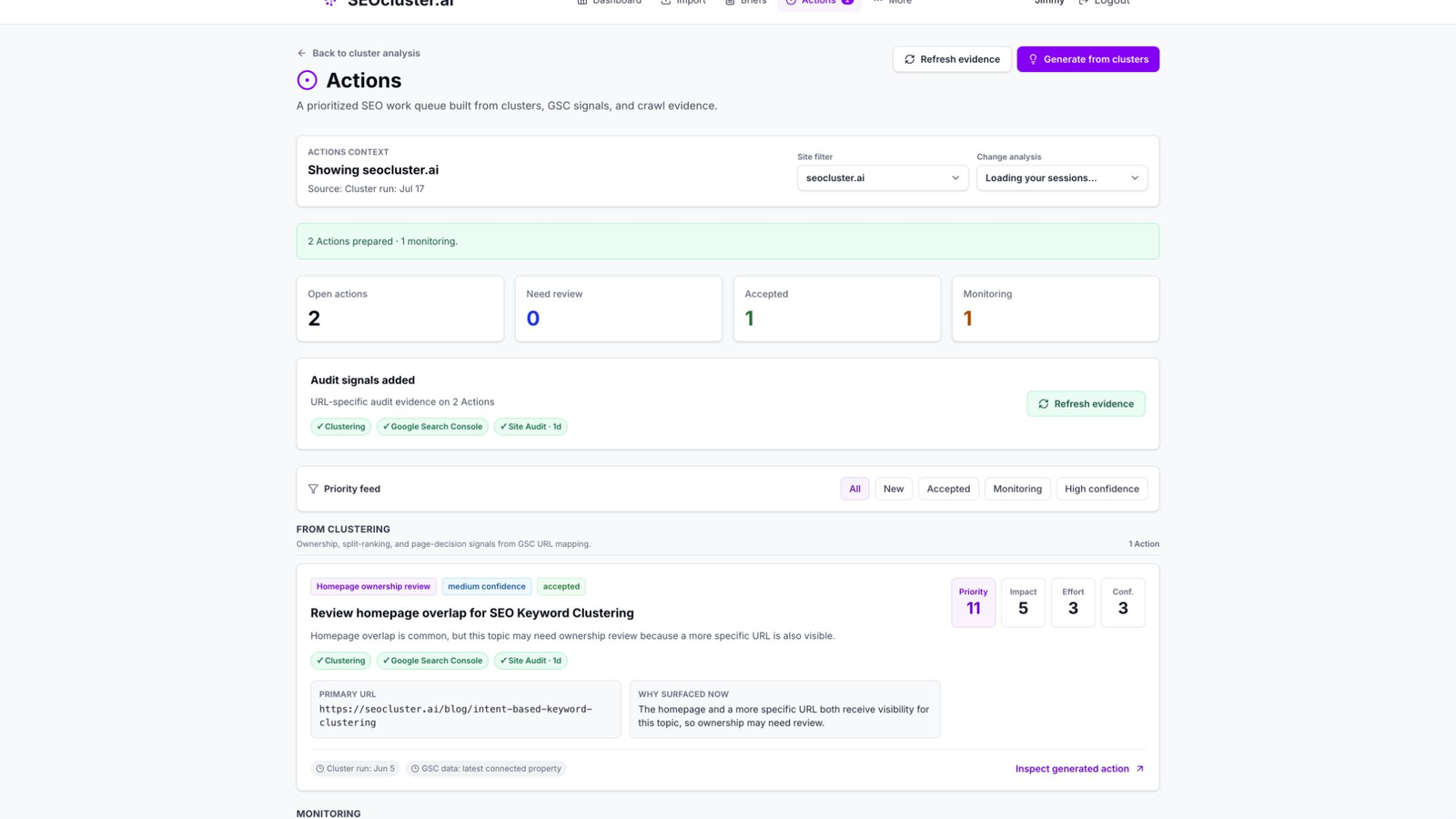Click 'Source: Cluster run: Jul 17' text
The image size is (1456, 819).
(366, 189)
